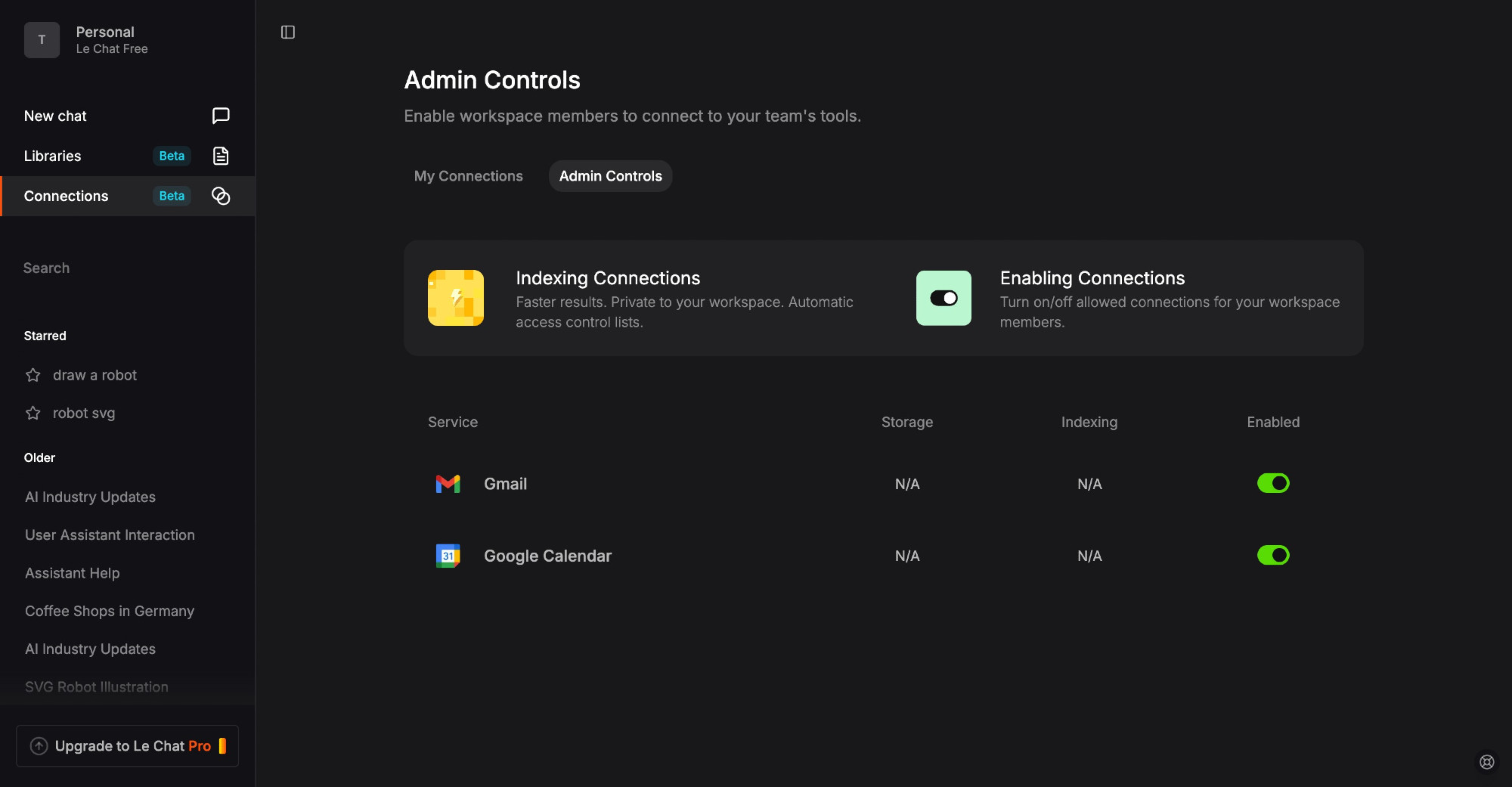Open Libraries from sidebar
Screen dimensions: 1512x787
click(127, 156)
